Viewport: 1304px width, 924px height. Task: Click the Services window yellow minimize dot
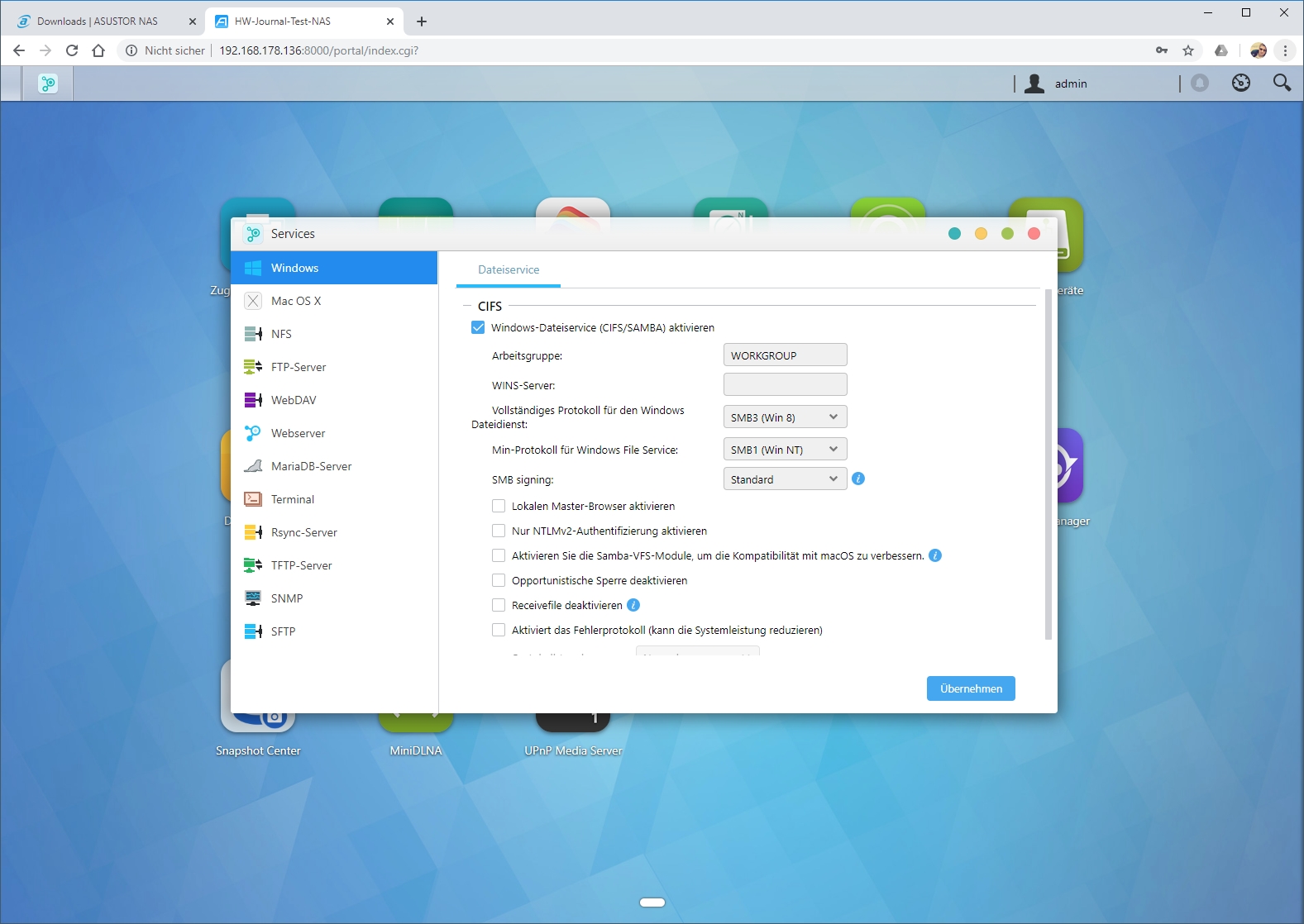point(981,234)
